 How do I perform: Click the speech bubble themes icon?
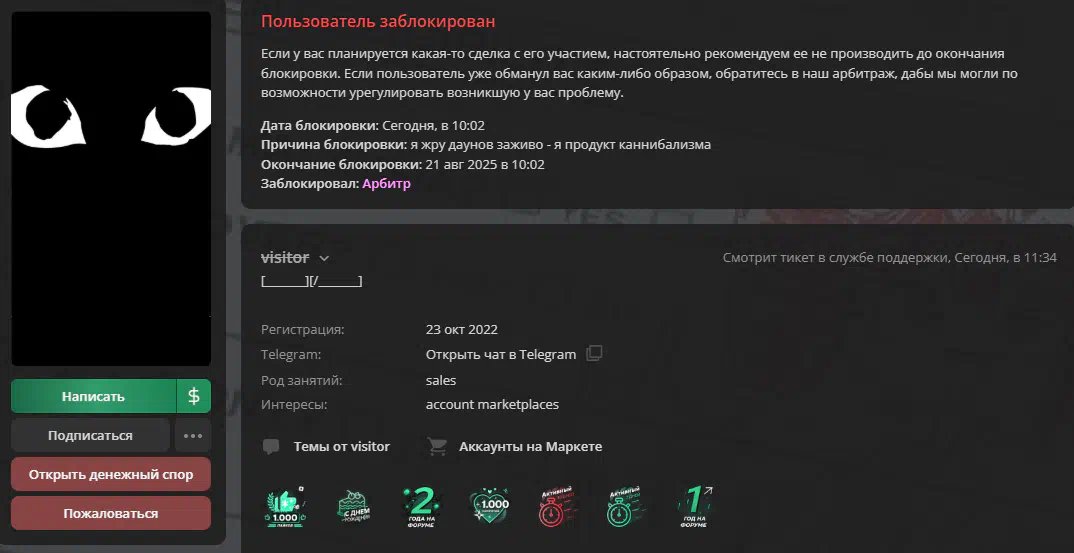point(271,447)
